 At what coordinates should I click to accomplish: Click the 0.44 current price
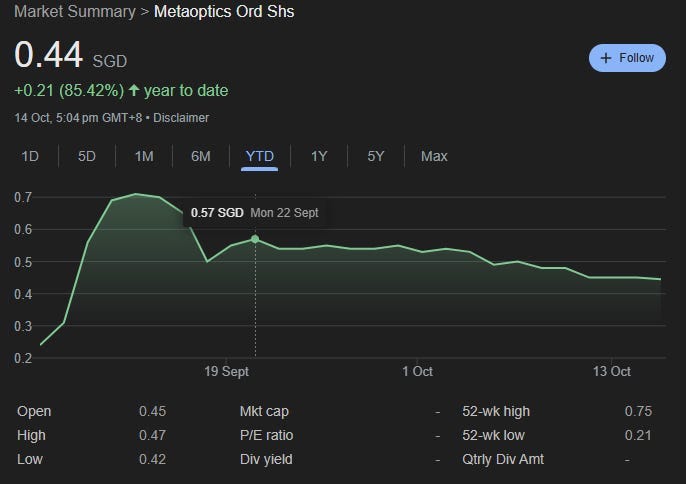coord(48,55)
